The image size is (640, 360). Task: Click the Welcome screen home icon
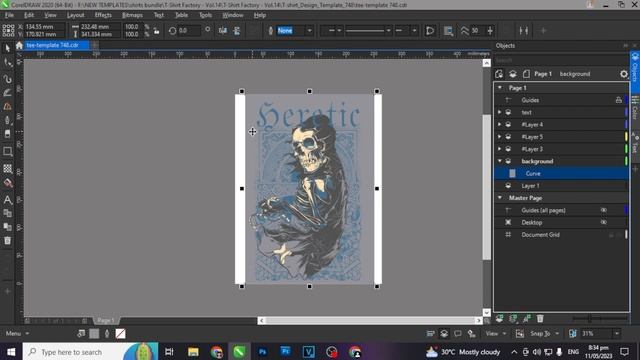[x=19, y=45]
